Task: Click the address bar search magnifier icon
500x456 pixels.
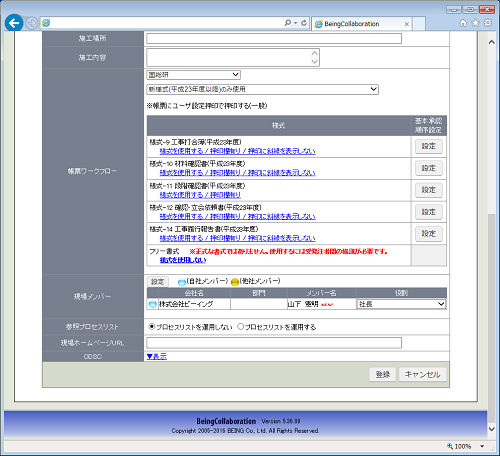Action: [288, 23]
